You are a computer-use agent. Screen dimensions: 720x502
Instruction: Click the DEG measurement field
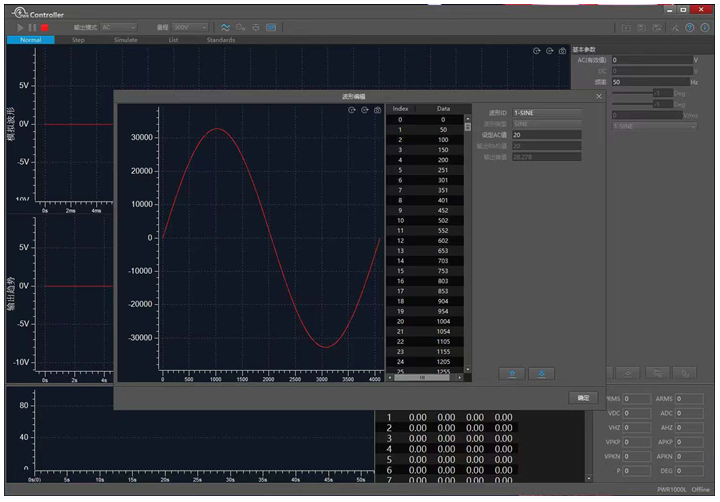pyautogui.click(x=689, y=471)
